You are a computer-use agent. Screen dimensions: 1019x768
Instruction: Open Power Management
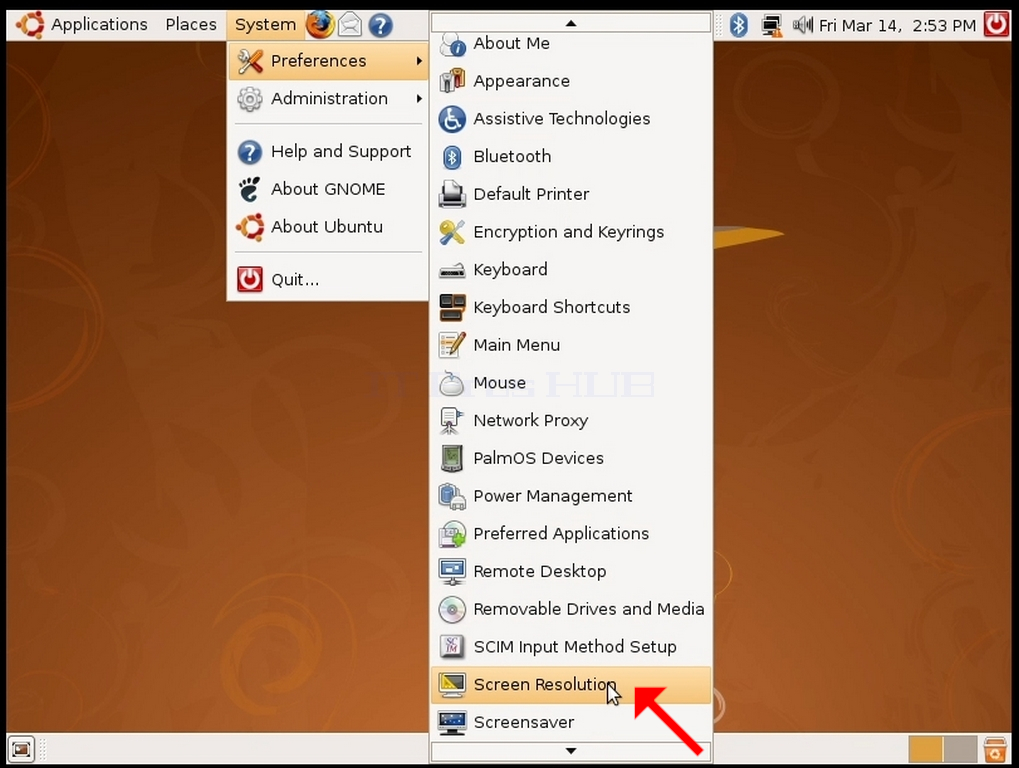pos(571,496)
